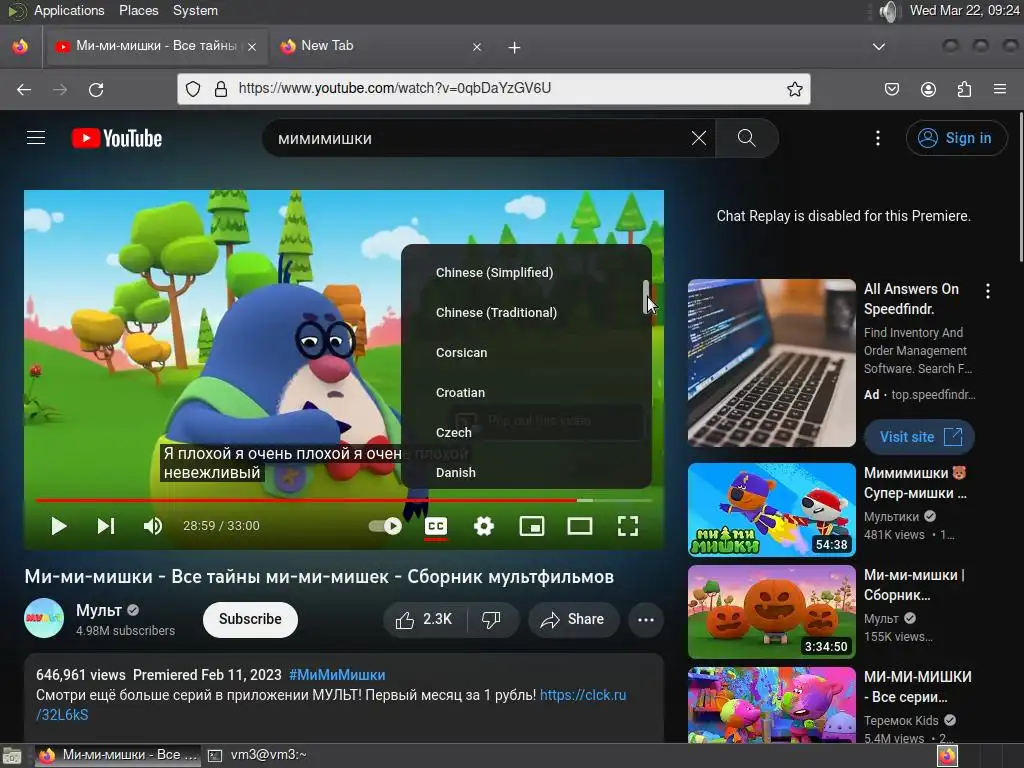Viewport: 1024px width, 768px height.
Task: Close the Ми-ми-мишки YouTube tab
Action: [x=252, y=46]
